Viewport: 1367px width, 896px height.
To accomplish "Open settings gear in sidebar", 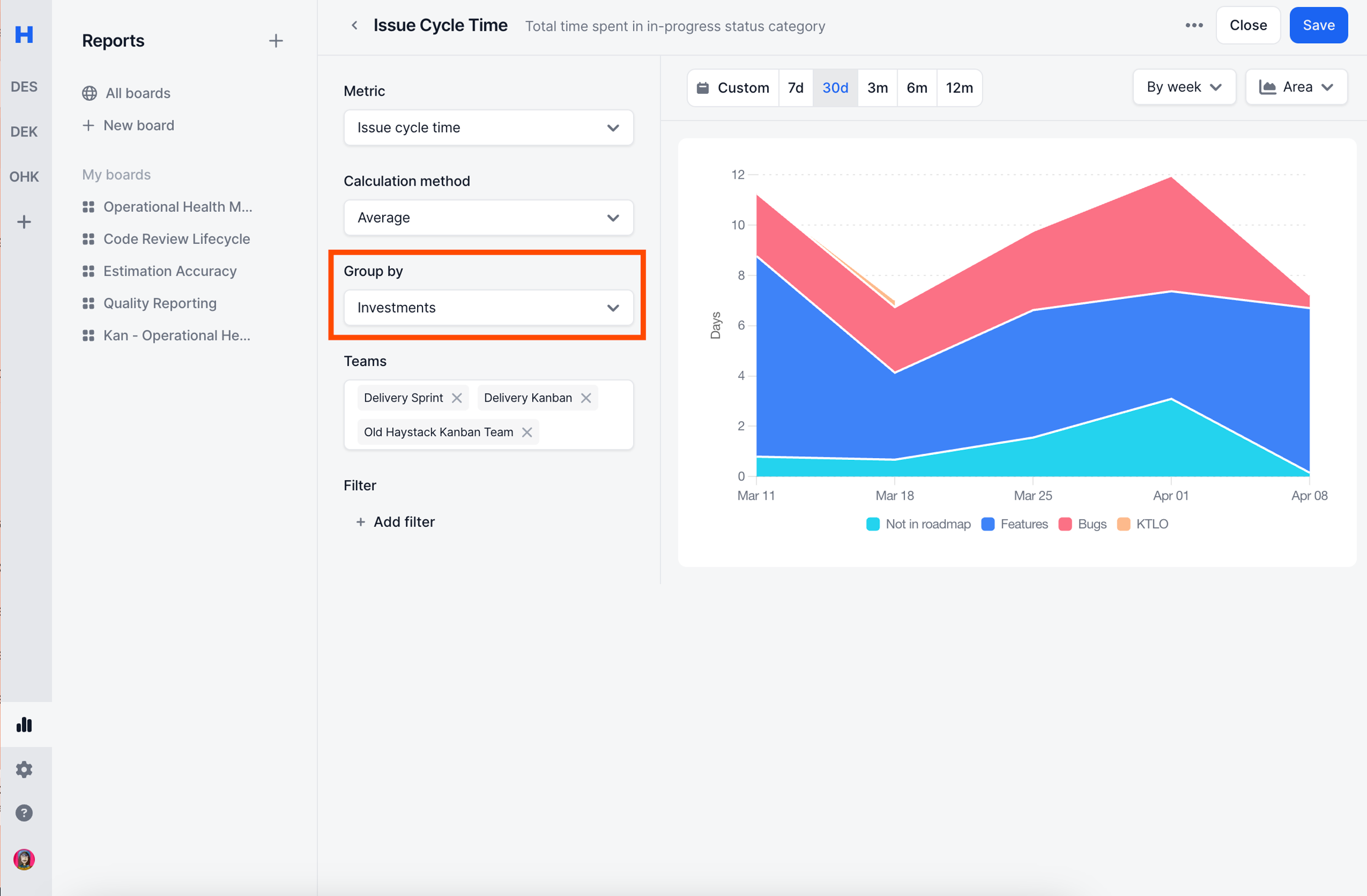I will click(24, 769).
